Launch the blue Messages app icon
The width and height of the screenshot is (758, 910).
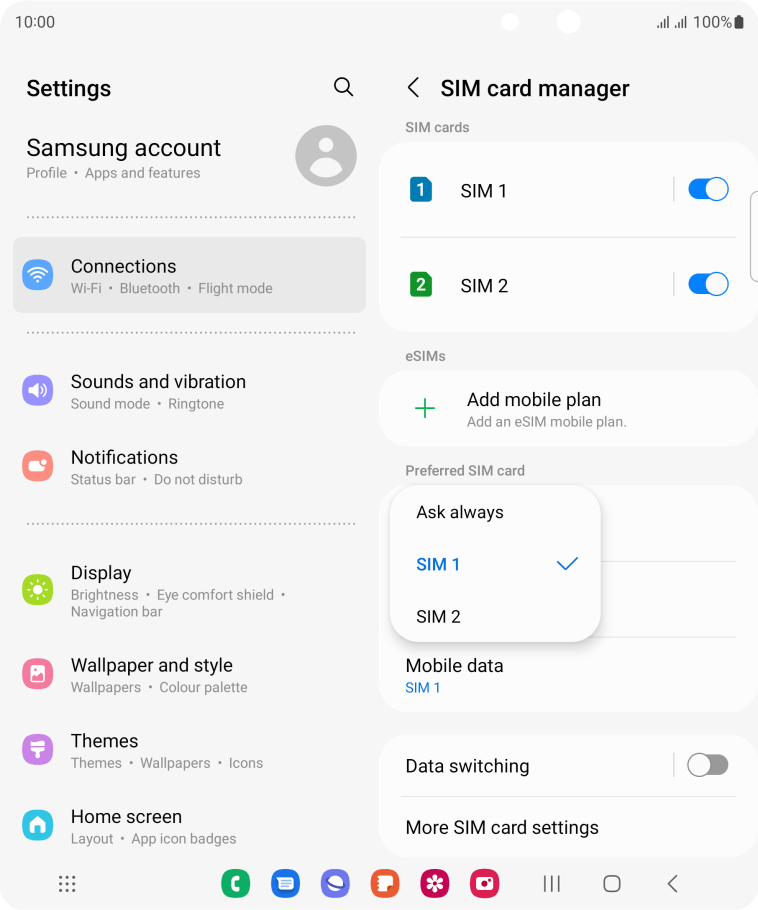(286, 883)
